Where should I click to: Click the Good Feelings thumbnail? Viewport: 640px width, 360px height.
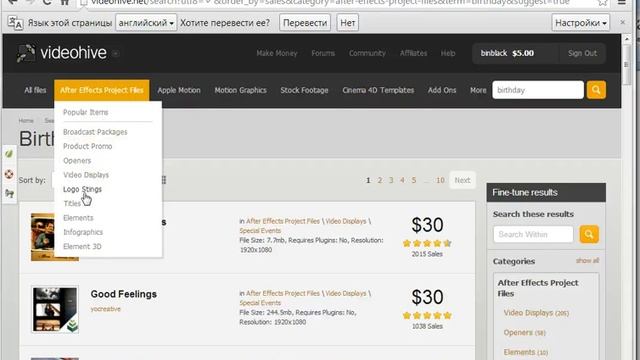pyautogui.click(x=55, y=309)
